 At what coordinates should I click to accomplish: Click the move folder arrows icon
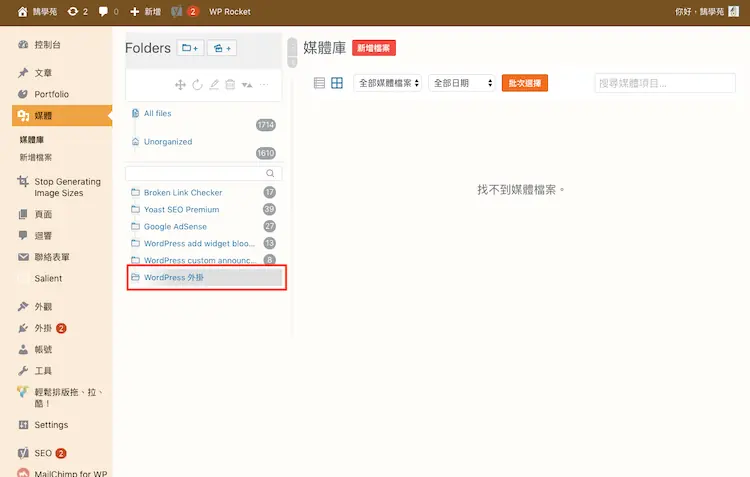tap(180, 85)
